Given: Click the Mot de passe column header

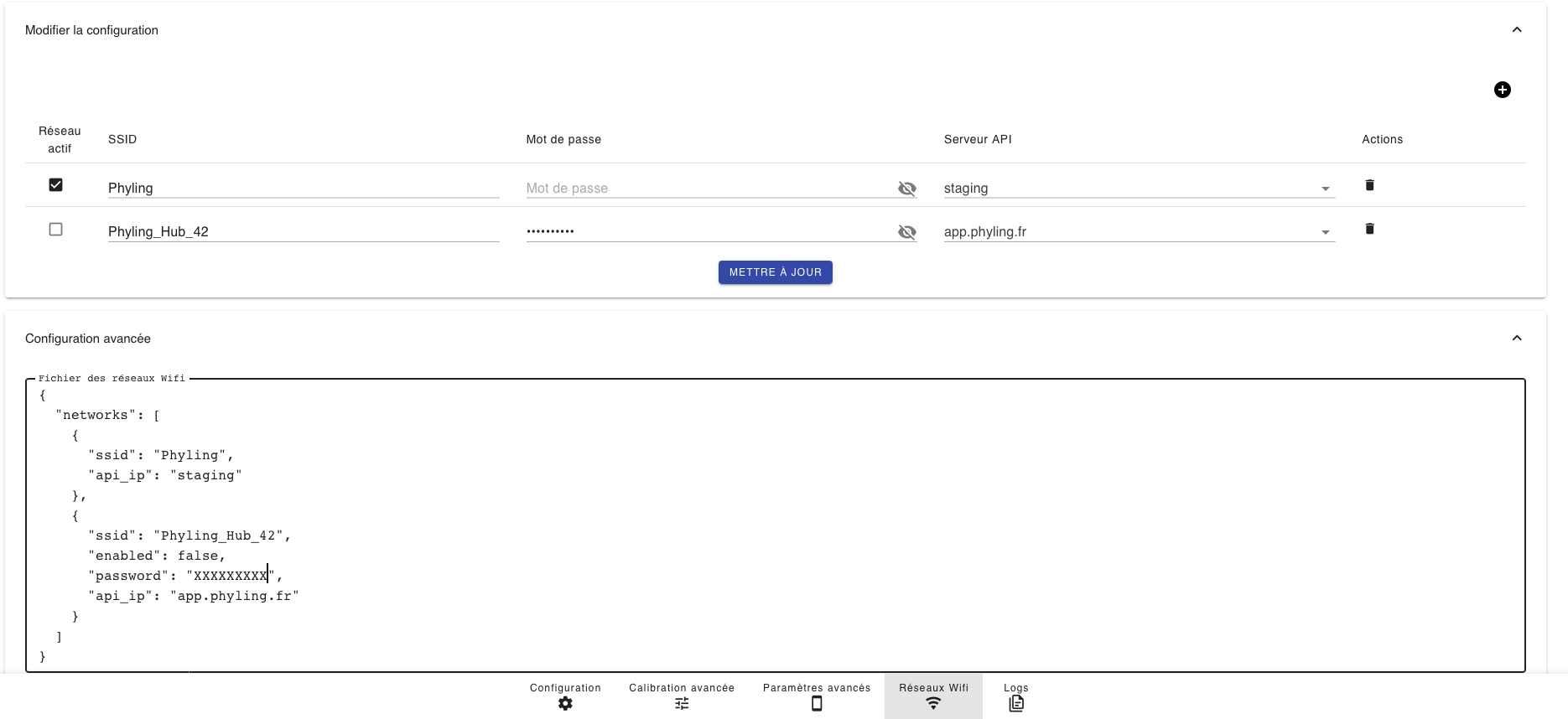Looking at the screenshot, I should 563,139.
